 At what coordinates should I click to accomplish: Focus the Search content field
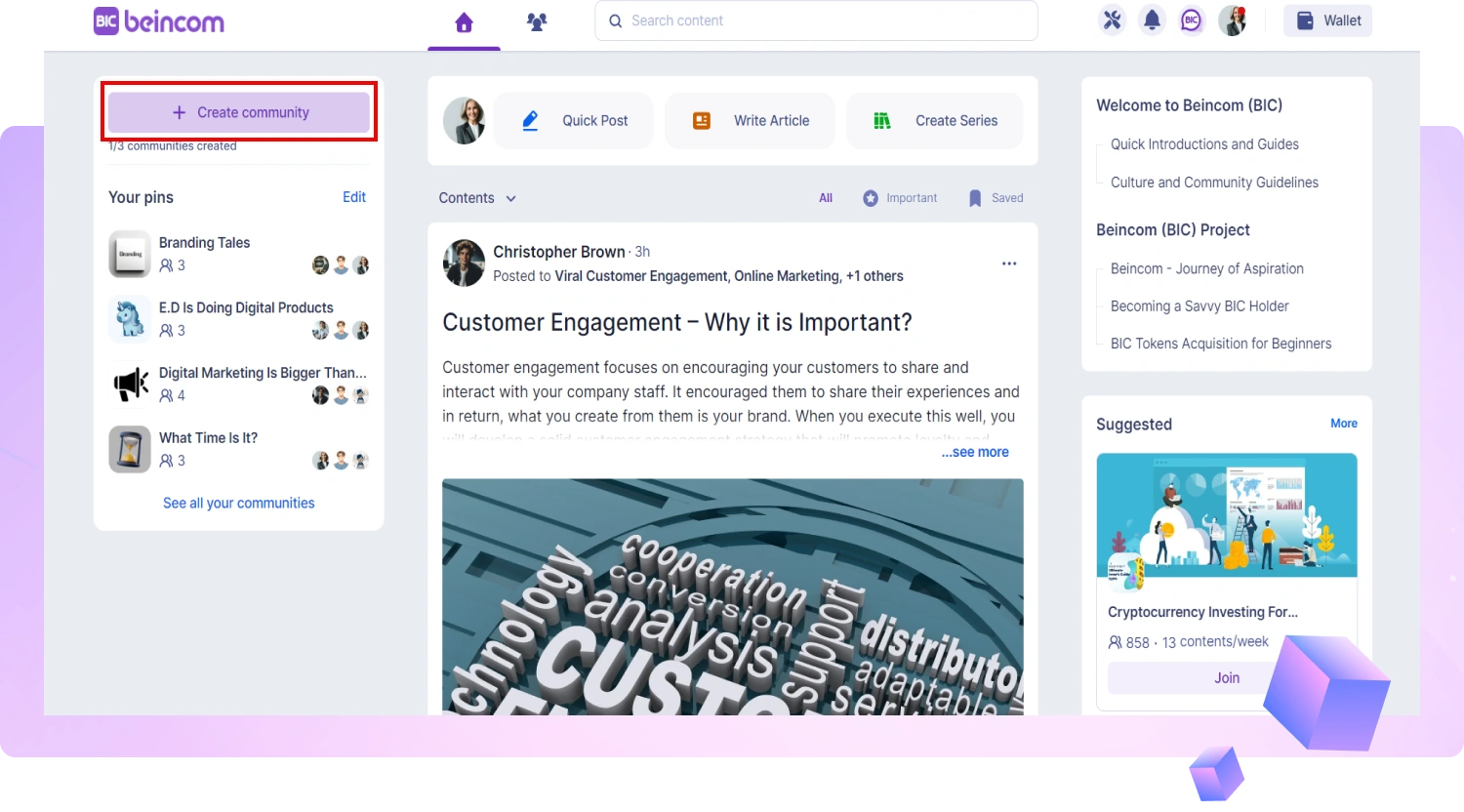(816, 20)
